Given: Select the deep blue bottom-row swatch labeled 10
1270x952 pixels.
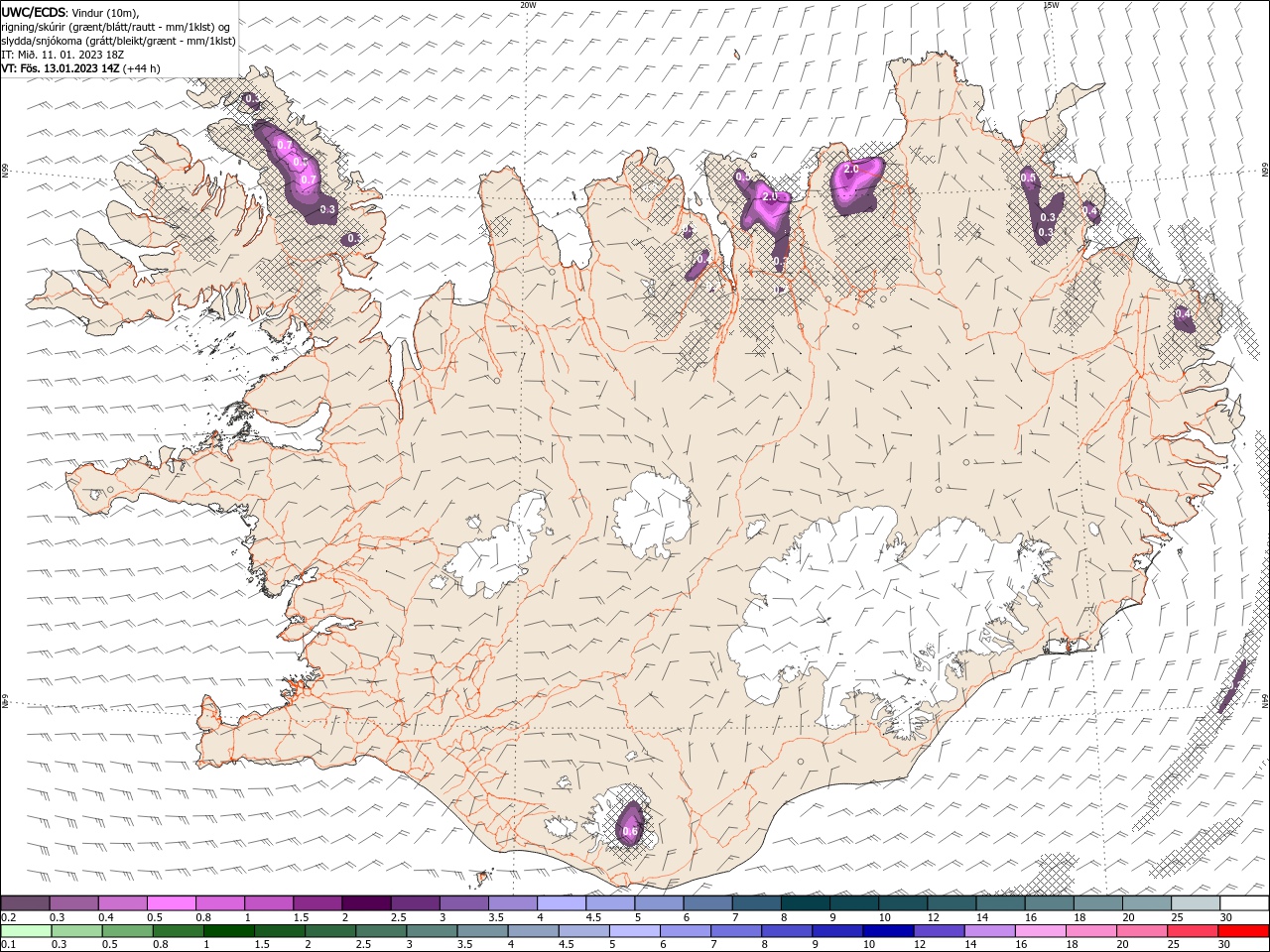Looking at the screenshot, I should point(888,931).
